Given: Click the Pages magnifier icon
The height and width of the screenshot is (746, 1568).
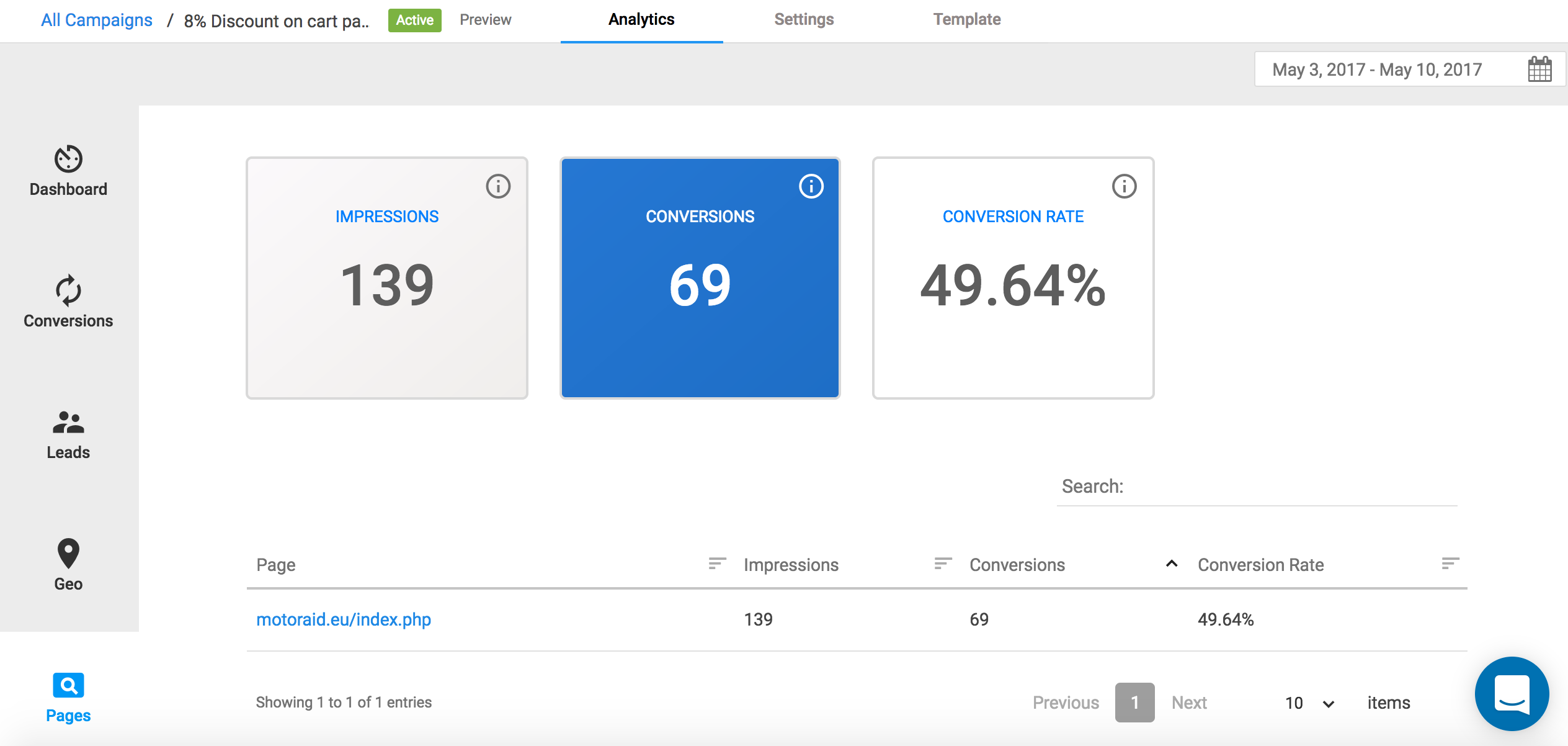Looking at the screenshot, I should 68,685.
